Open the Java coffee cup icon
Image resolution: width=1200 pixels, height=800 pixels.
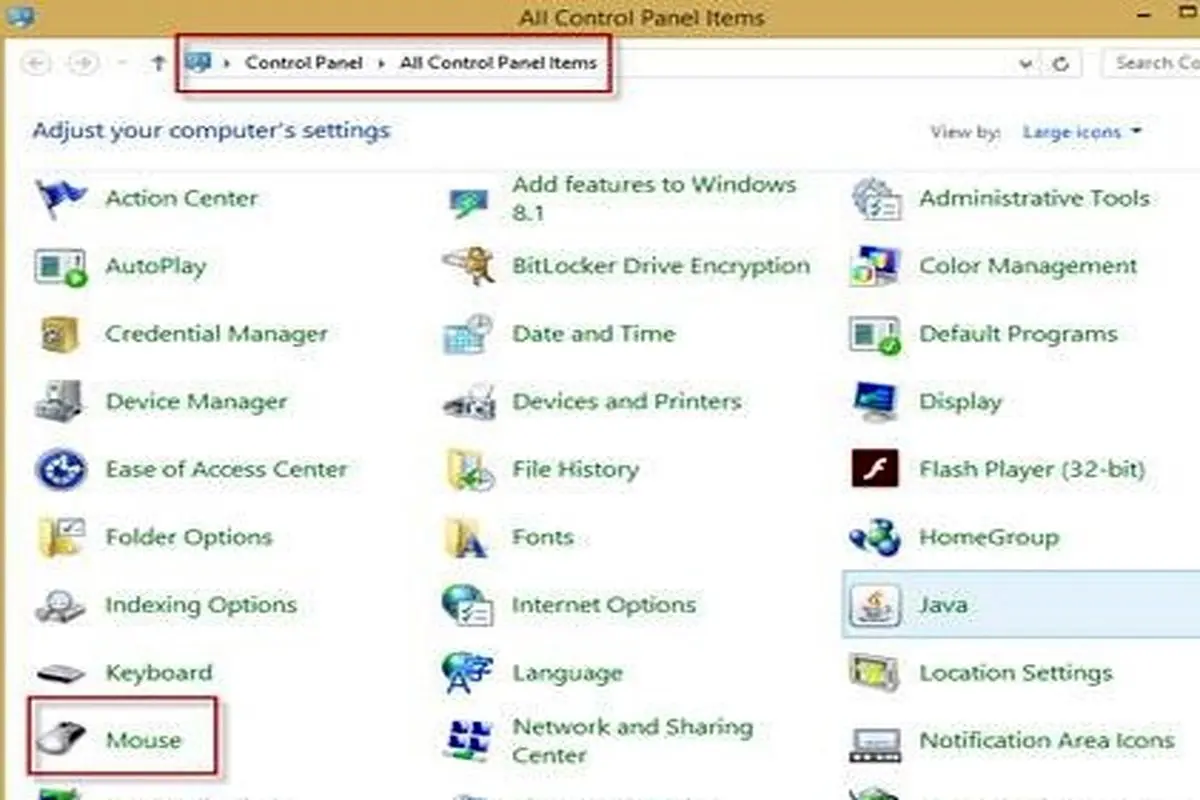tap(876, 605)
